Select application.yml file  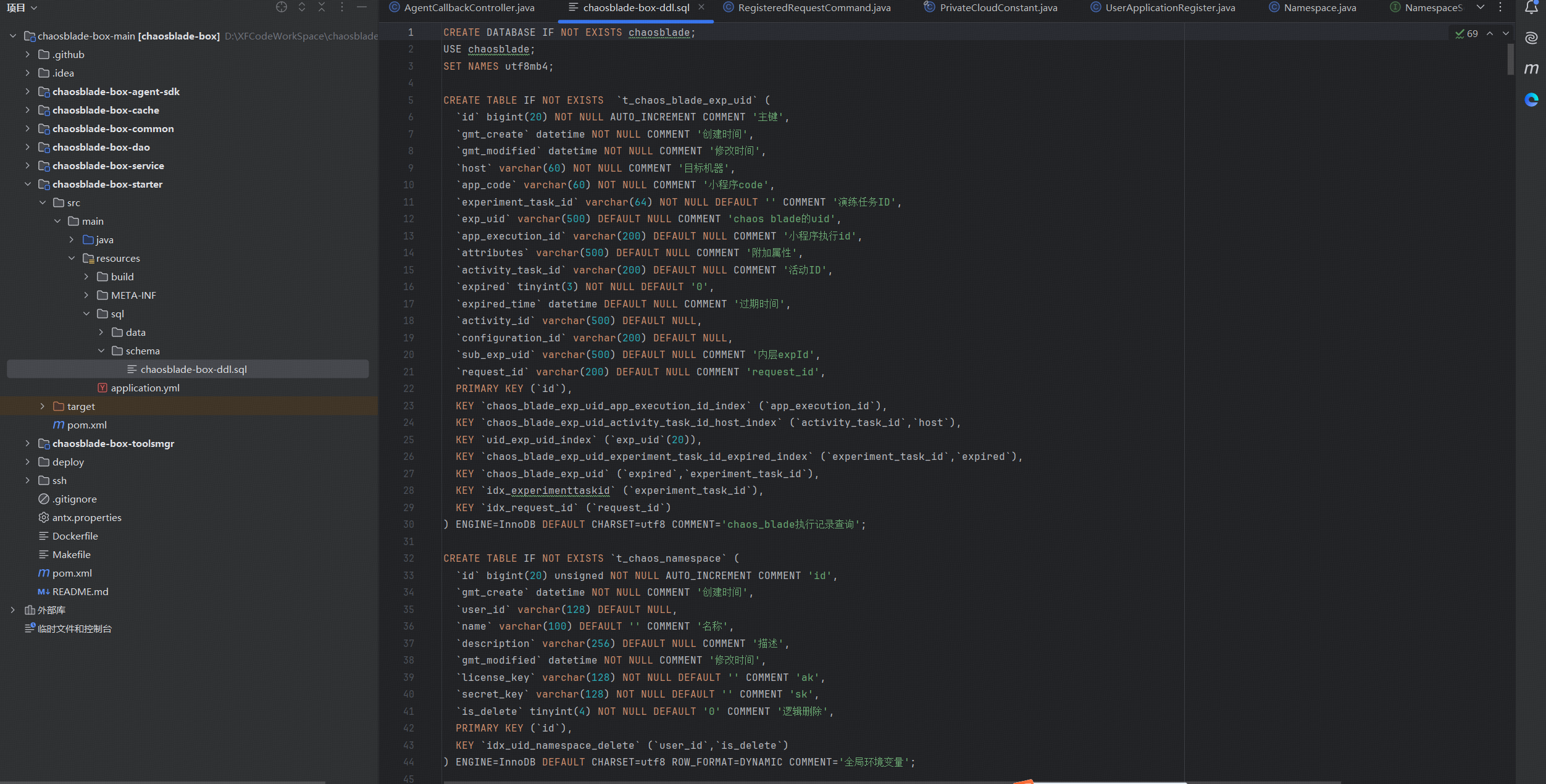139,388
